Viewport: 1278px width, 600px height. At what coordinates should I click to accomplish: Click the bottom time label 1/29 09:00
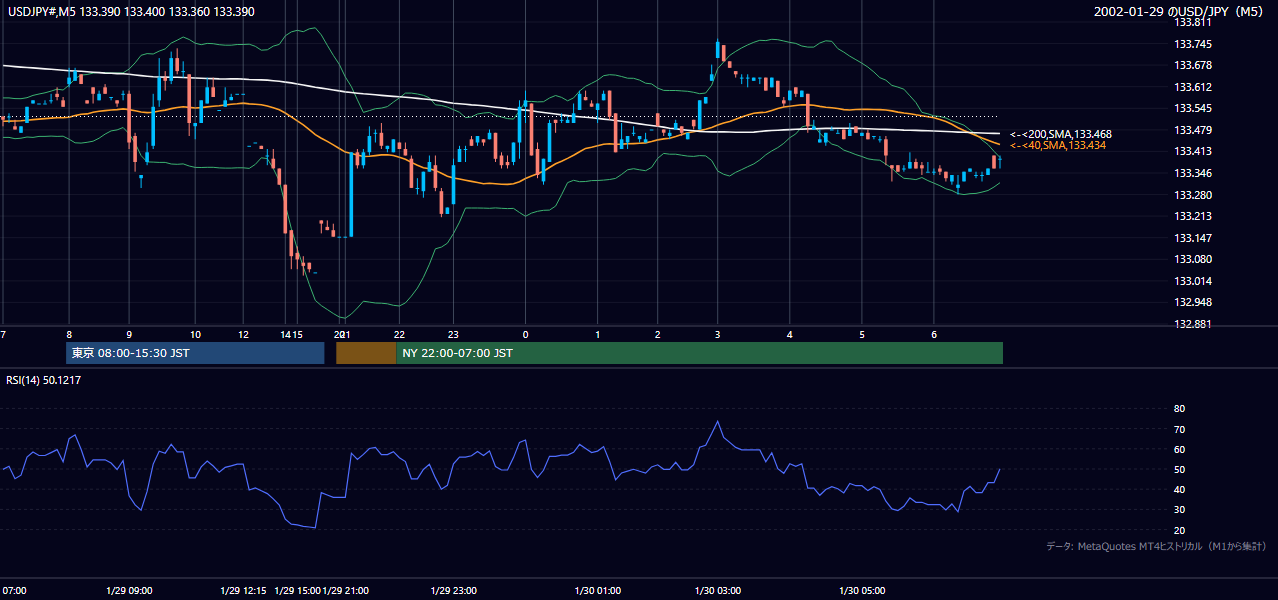(129, 590)
